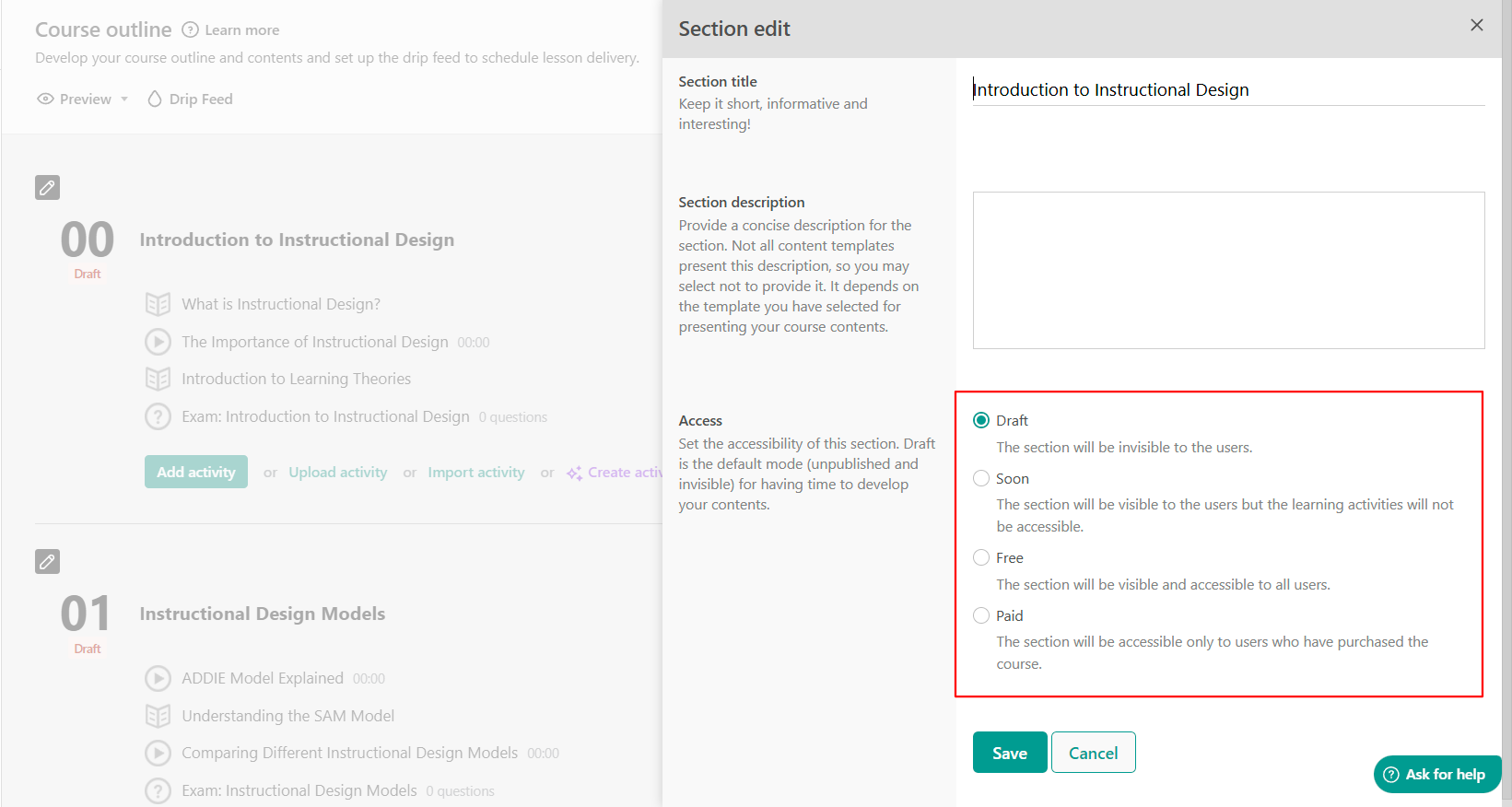Click the Drip Feed droplet icon
The width and height of the screenshot is (1512, 807).
pyautogui.click(x=155, y=99)
